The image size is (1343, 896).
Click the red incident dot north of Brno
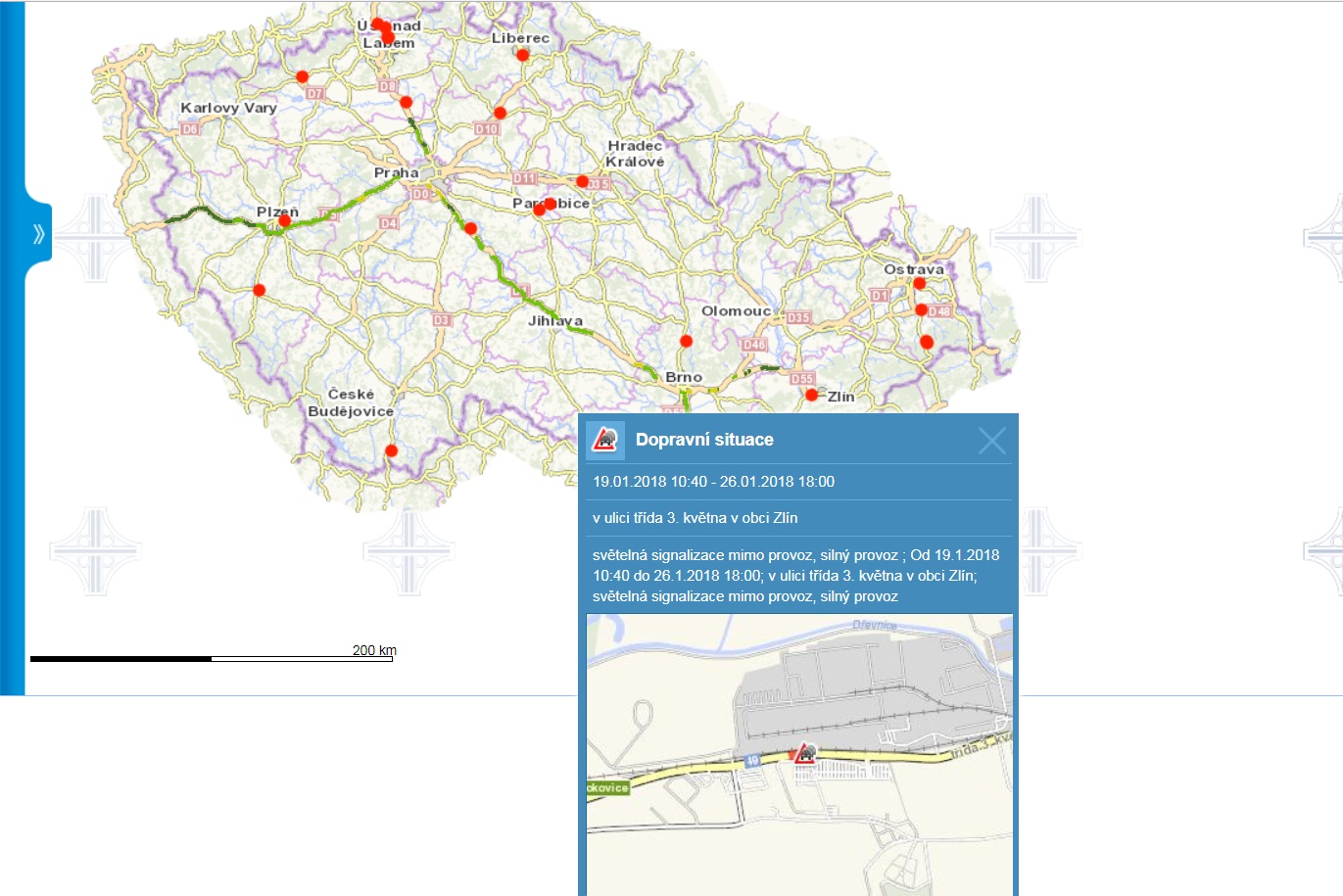[x=686, y=341]
